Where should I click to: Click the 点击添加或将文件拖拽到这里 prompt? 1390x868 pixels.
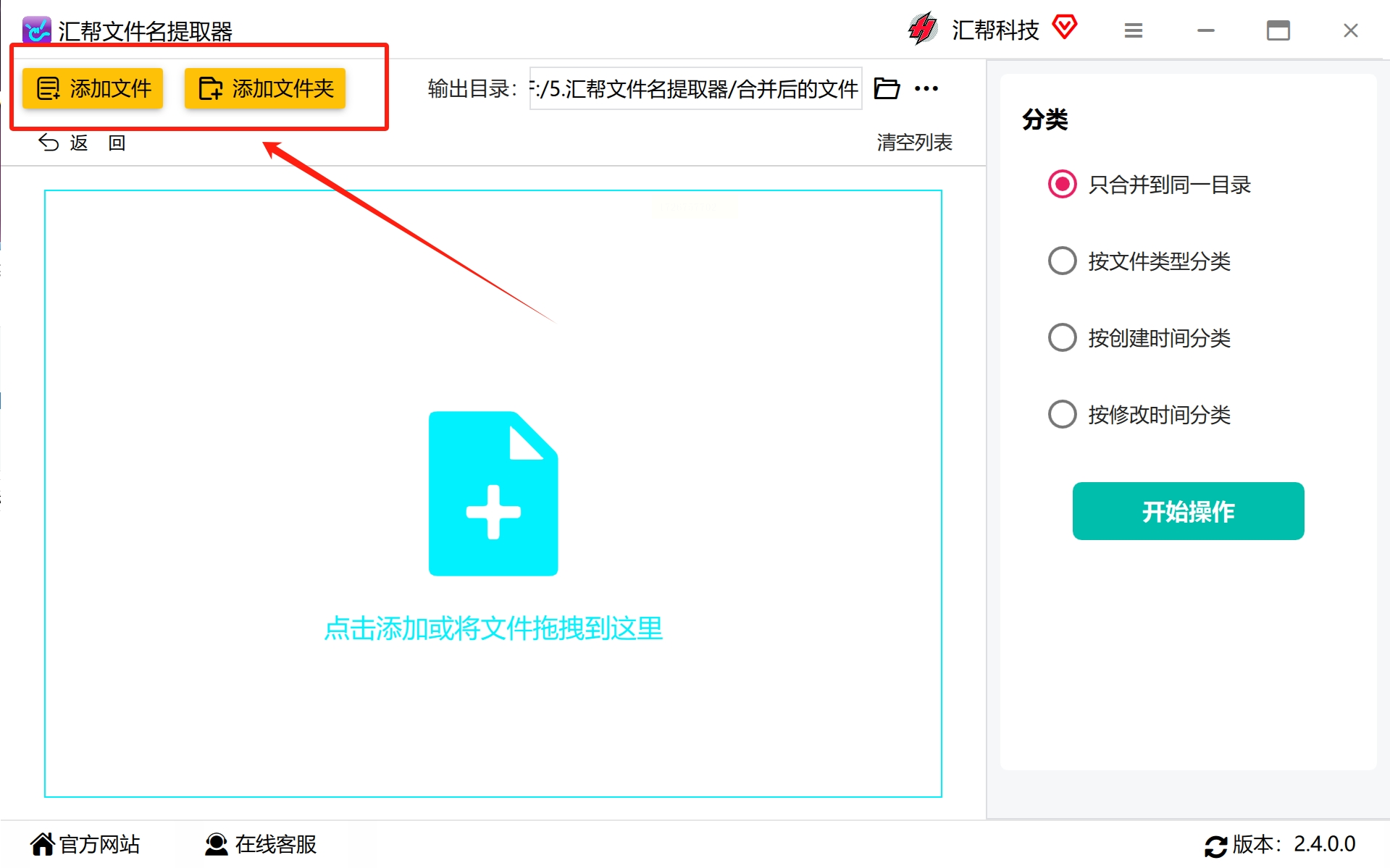tap(493, 628)
